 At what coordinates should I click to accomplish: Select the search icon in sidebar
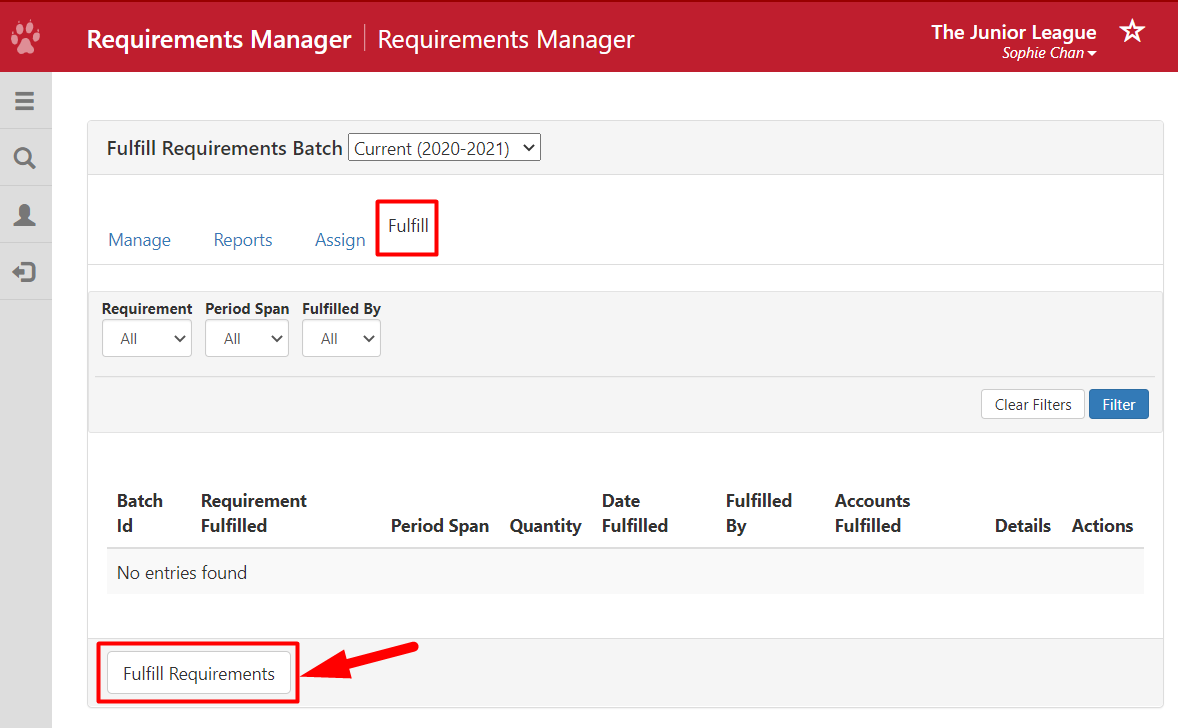point(24,157)
